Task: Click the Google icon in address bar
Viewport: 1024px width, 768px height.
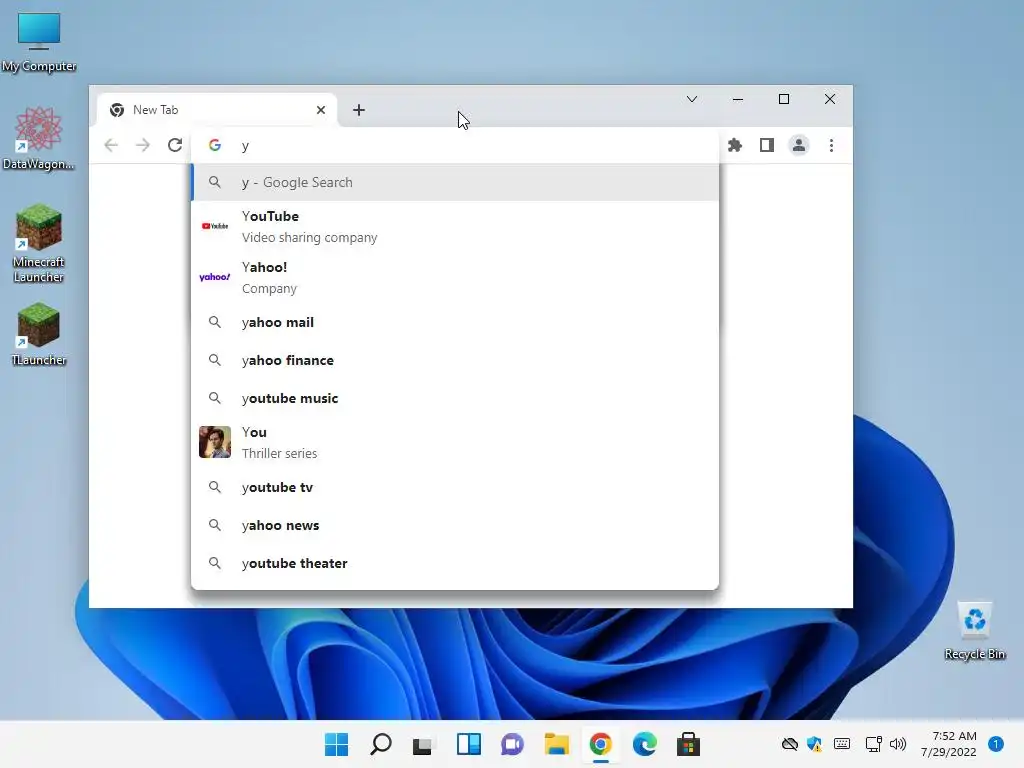Action: pos(215,145)
